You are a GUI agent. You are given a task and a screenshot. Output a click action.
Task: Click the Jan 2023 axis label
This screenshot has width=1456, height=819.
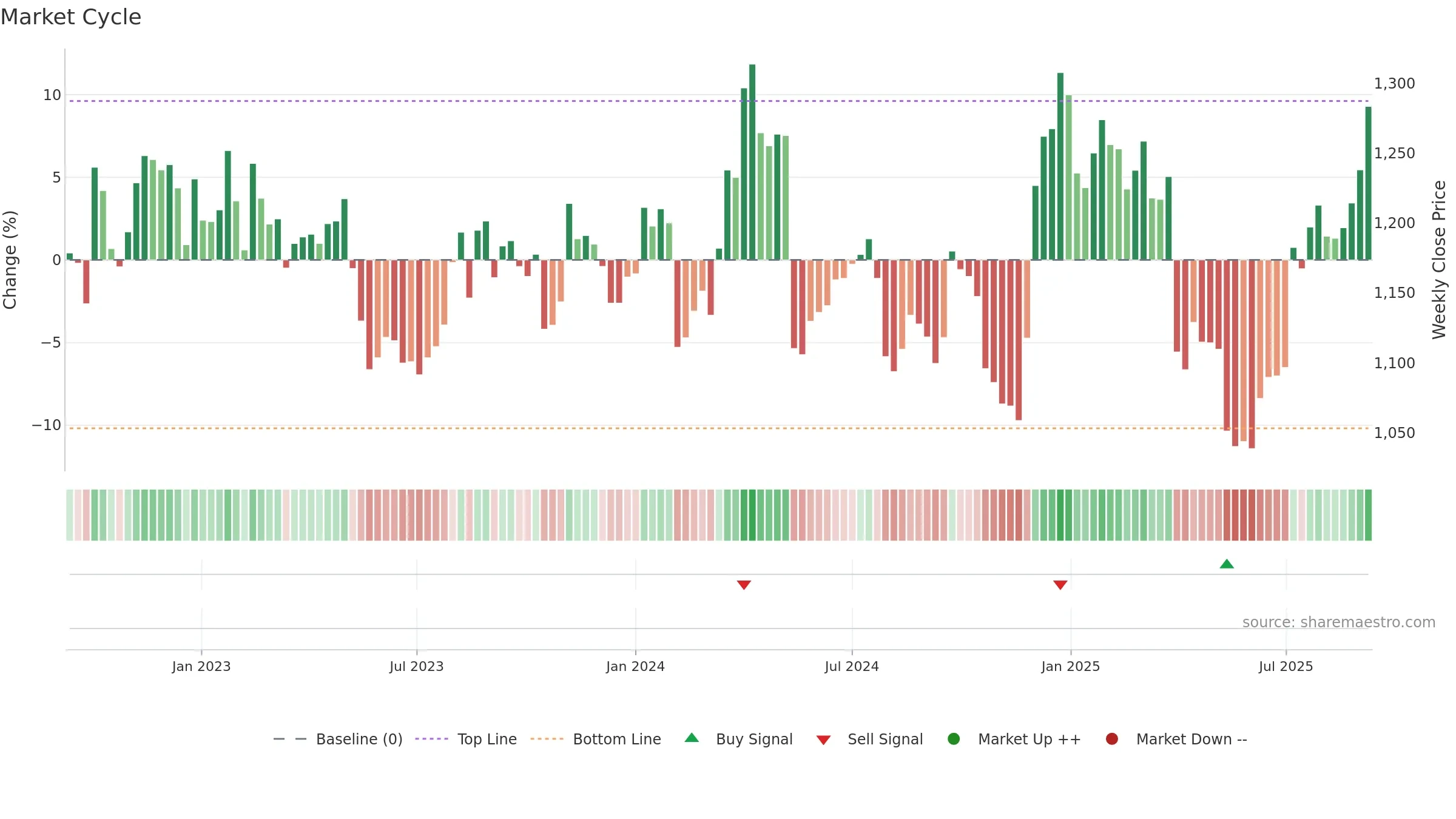(201, 666)
